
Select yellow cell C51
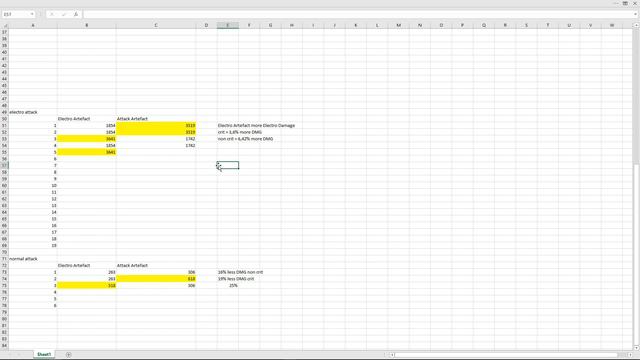pyautogui.click(x=156, y=125)
